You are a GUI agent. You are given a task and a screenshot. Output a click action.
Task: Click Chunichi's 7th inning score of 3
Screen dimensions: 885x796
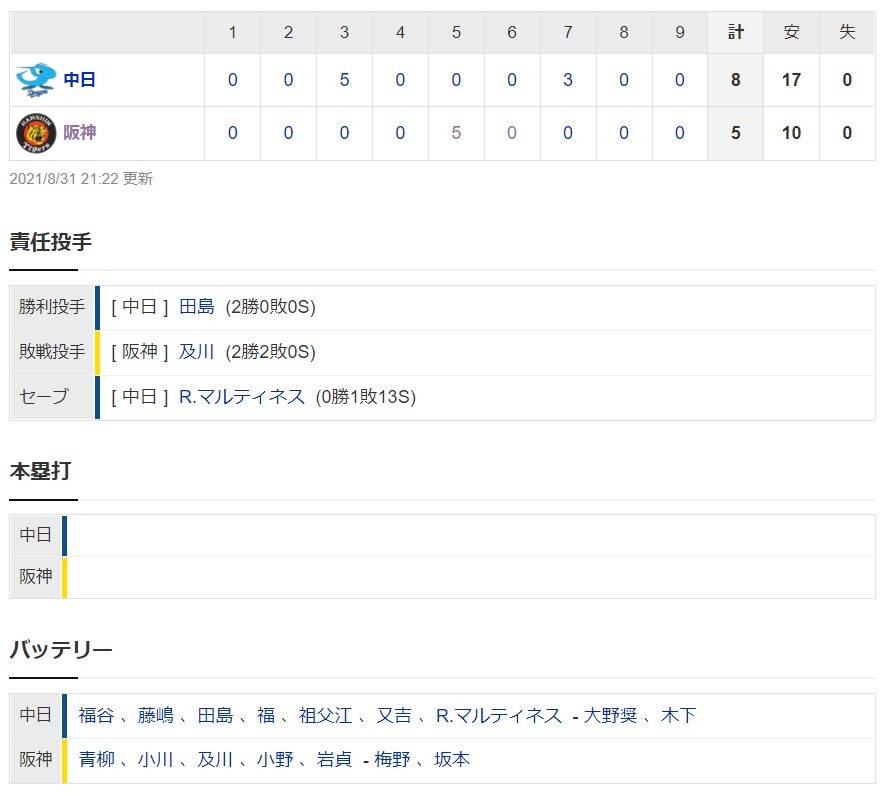[567, 80]
